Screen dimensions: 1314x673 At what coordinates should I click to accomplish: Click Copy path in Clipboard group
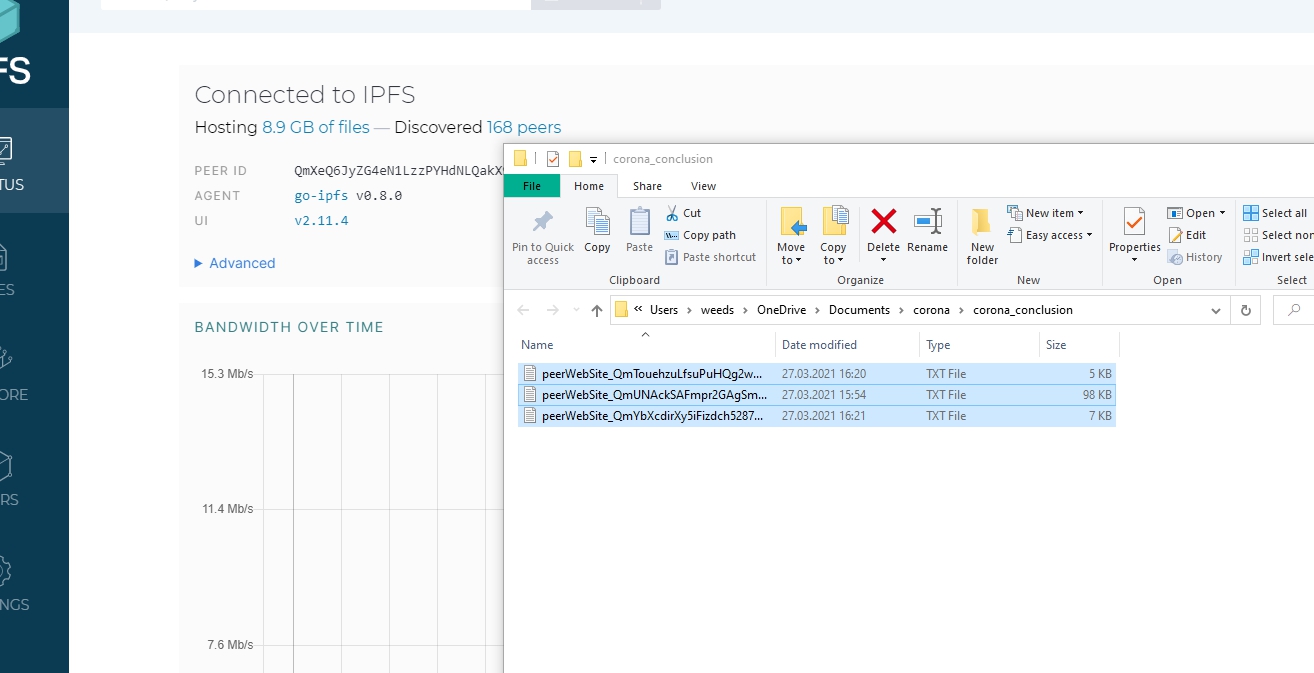(700, 235)
